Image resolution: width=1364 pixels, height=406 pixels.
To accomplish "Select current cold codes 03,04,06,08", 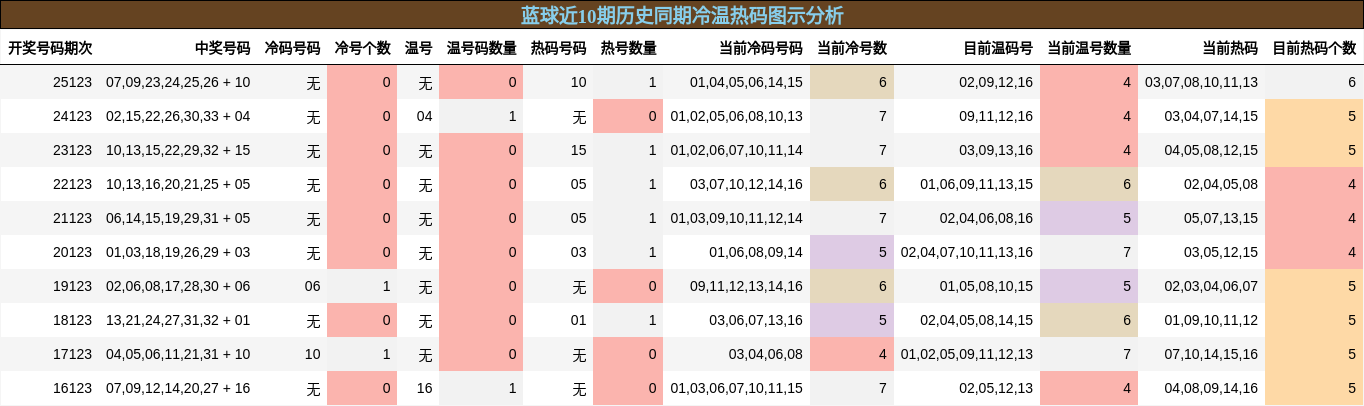I will [x=766, y=354].
